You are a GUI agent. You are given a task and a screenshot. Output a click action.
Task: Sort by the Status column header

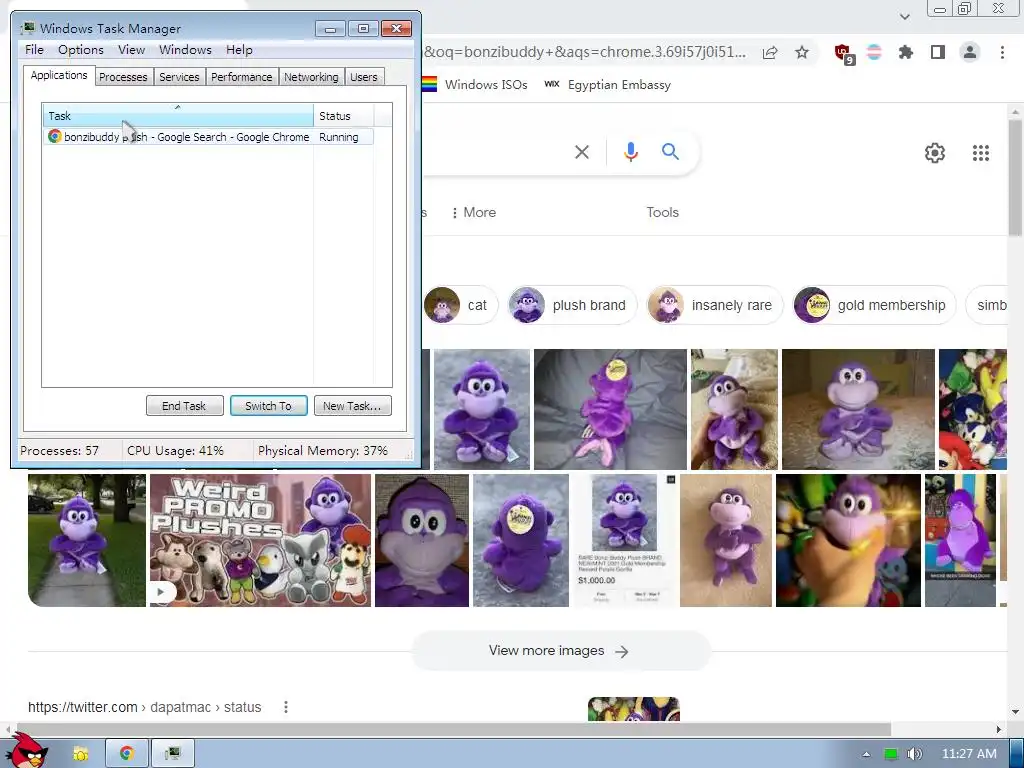344,116
